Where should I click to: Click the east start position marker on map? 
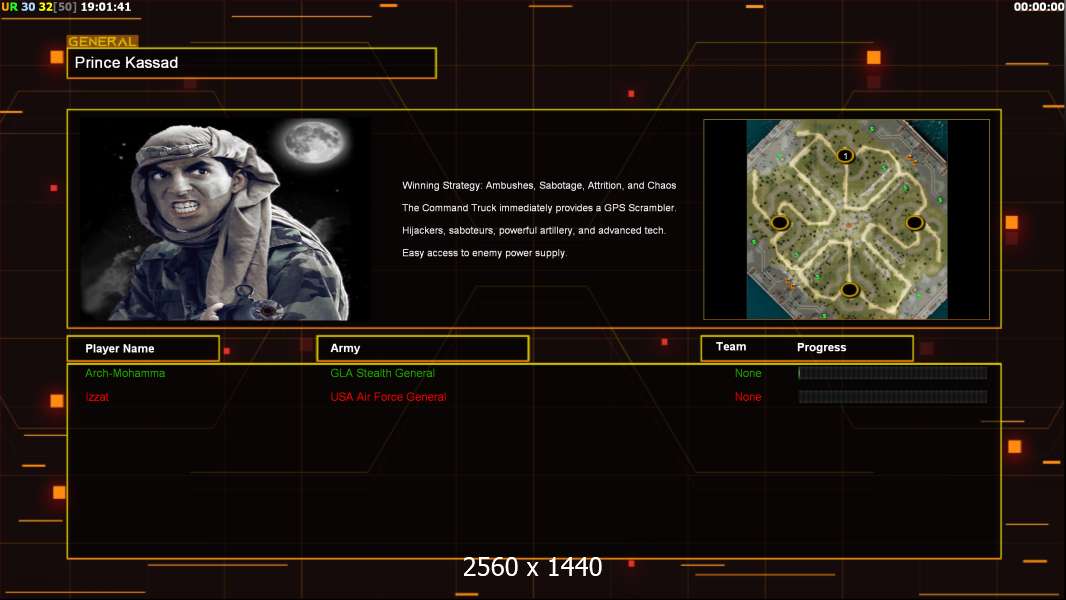tap(914, 222)
